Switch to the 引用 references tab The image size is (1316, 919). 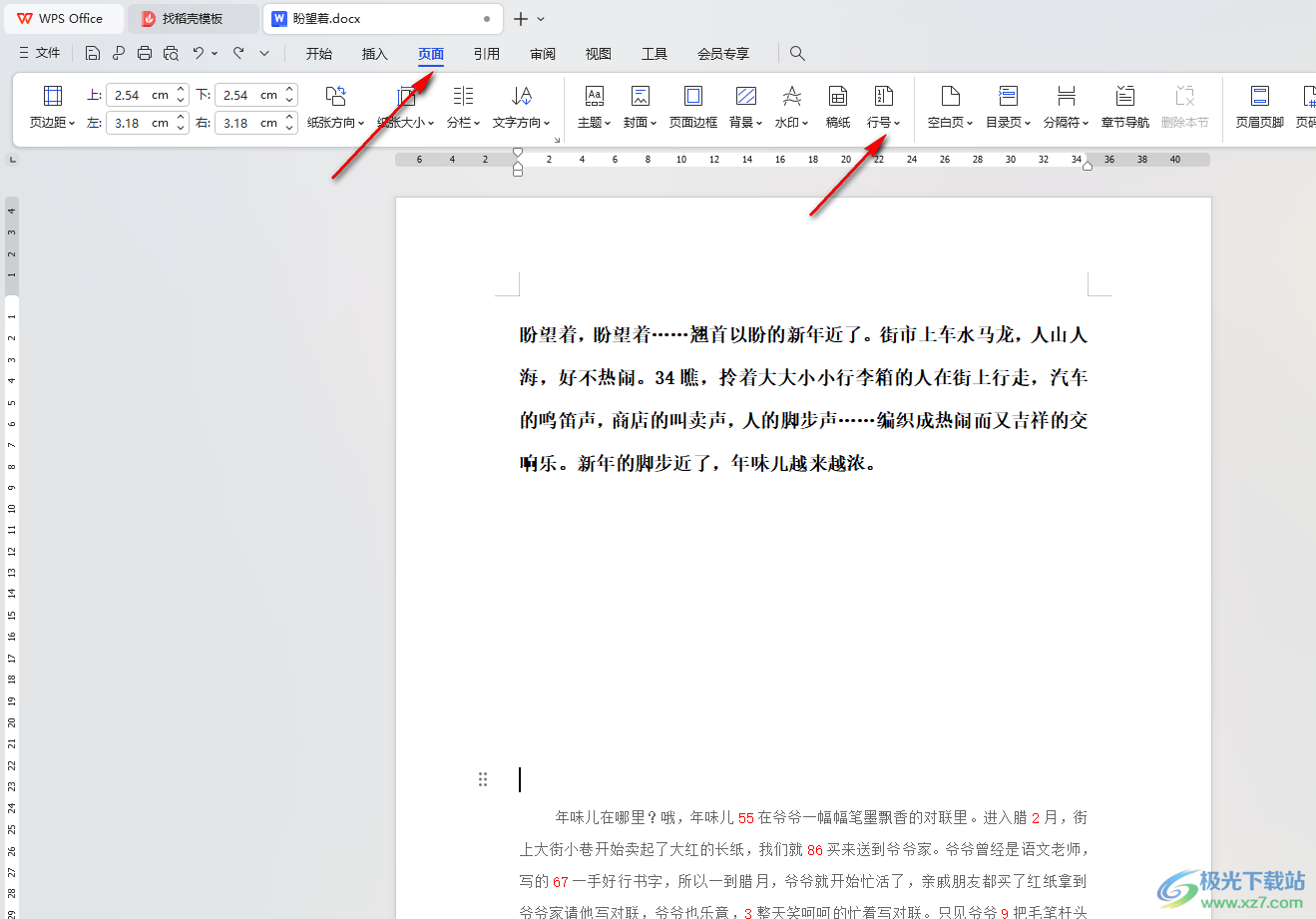pos(487,54)
